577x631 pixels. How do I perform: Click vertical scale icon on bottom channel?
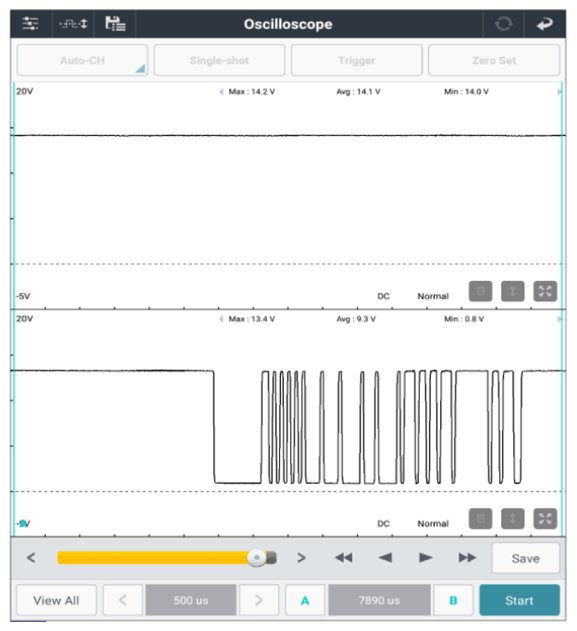pyautogui.click(x=513, y=518)
